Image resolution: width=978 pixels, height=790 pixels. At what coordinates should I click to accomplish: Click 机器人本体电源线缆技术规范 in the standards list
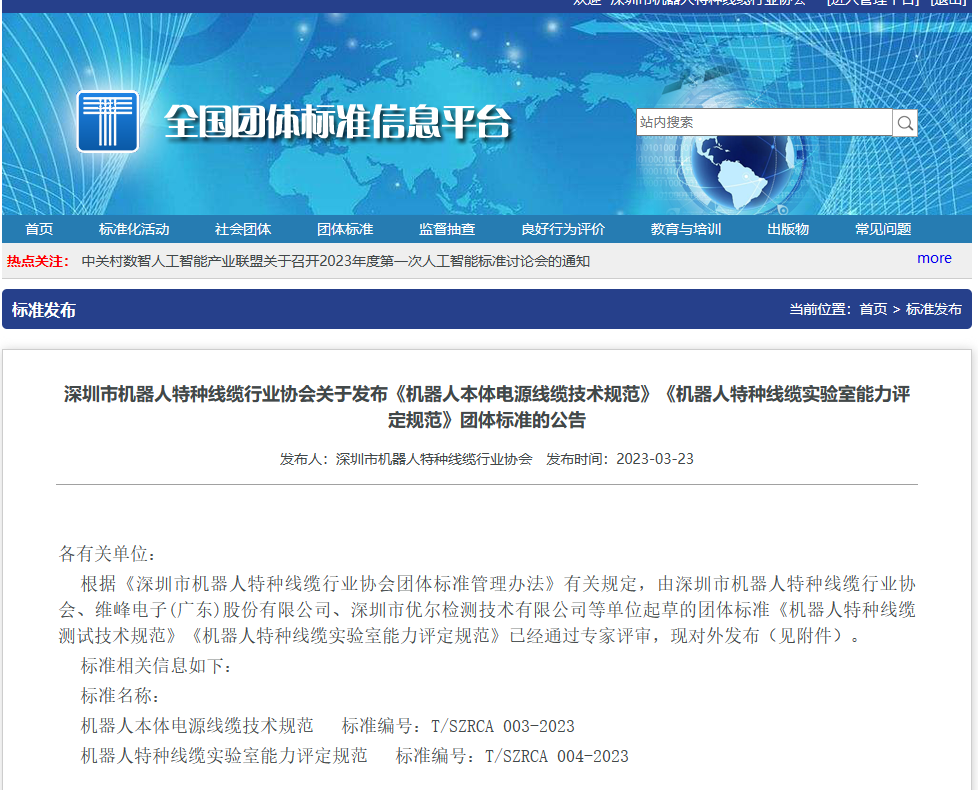[197, 726]
